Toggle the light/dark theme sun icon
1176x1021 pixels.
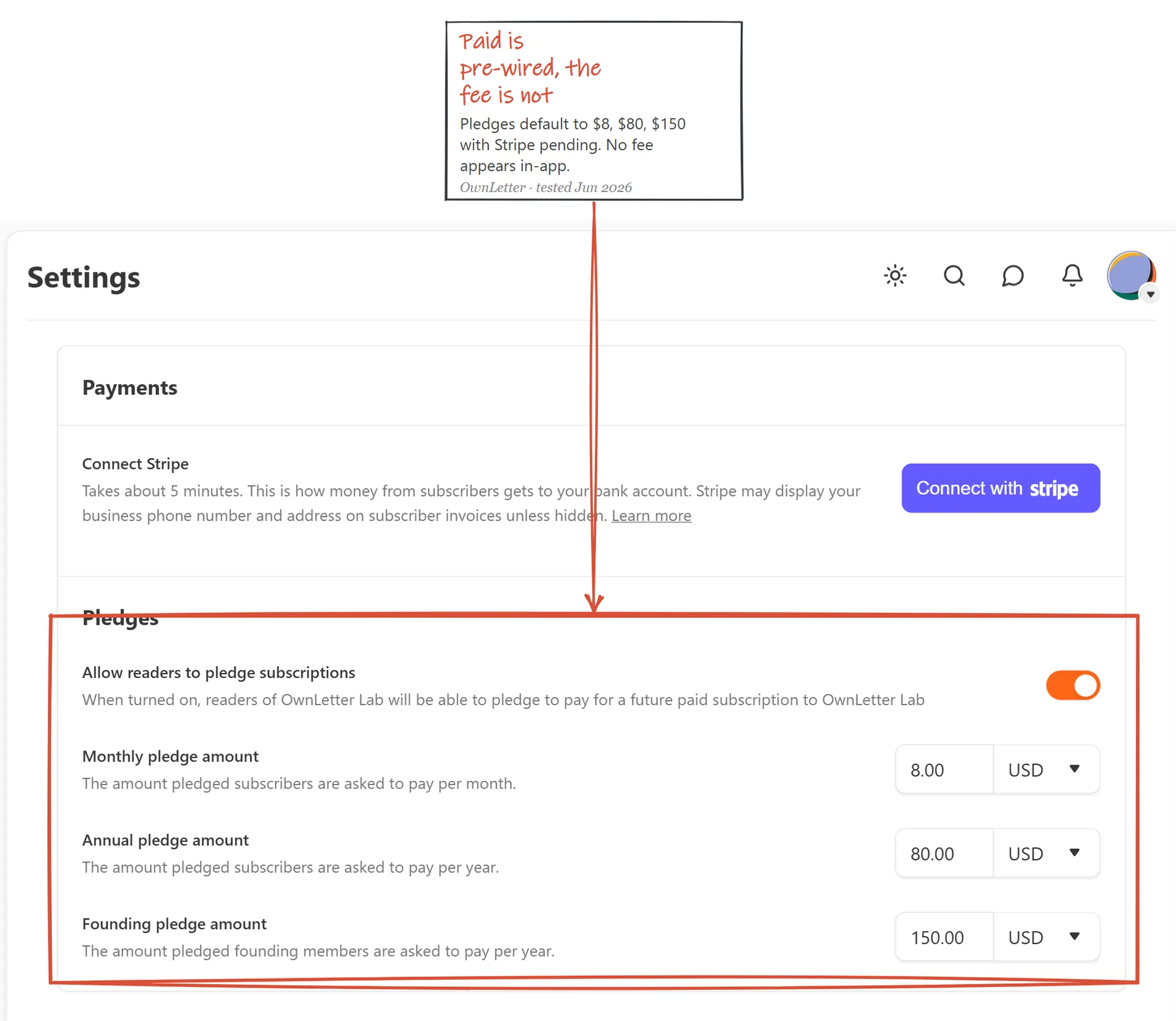895,276
